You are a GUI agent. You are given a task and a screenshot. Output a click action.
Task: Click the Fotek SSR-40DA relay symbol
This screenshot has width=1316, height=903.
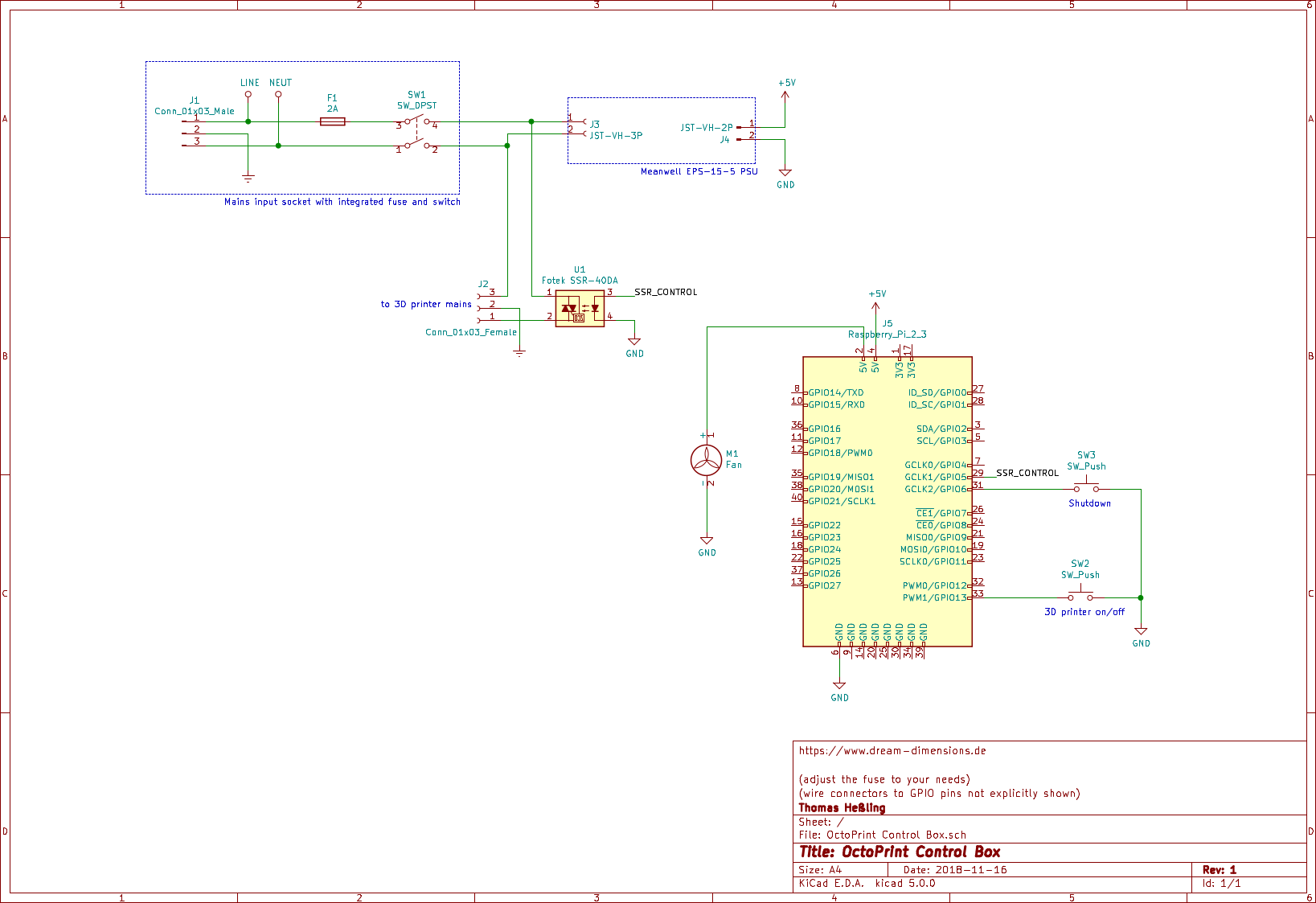(580, 309)
